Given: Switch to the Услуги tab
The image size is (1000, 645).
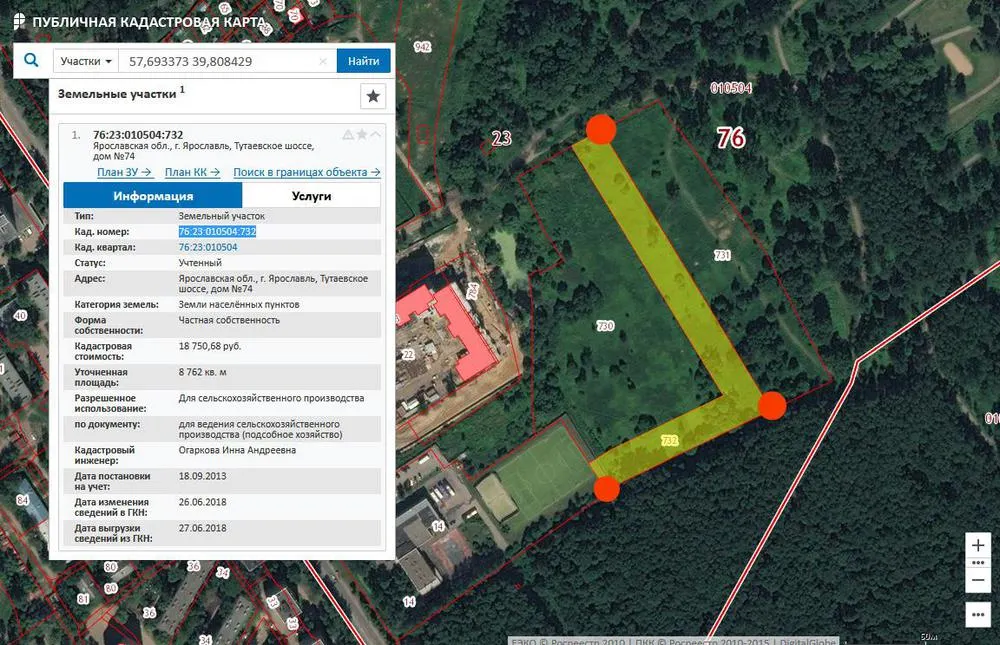Looking at the screenshot, I should click(311, 196).
